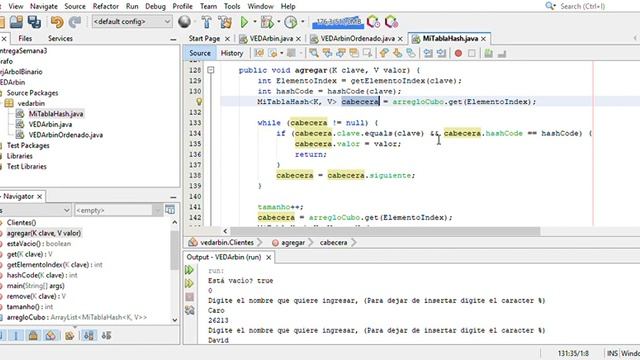Select the Source view button
Viewport: 640px width, 360px height.
(200, 53)
